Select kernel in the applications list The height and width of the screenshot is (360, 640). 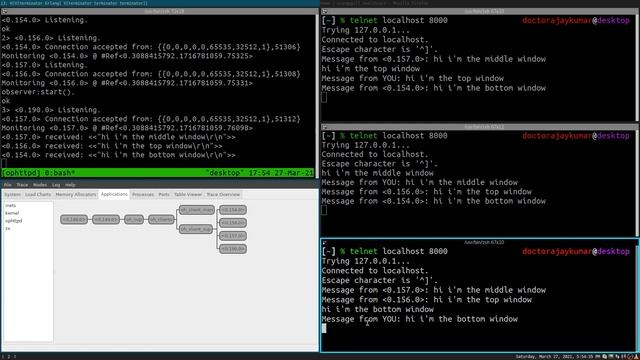coord(12,213)
